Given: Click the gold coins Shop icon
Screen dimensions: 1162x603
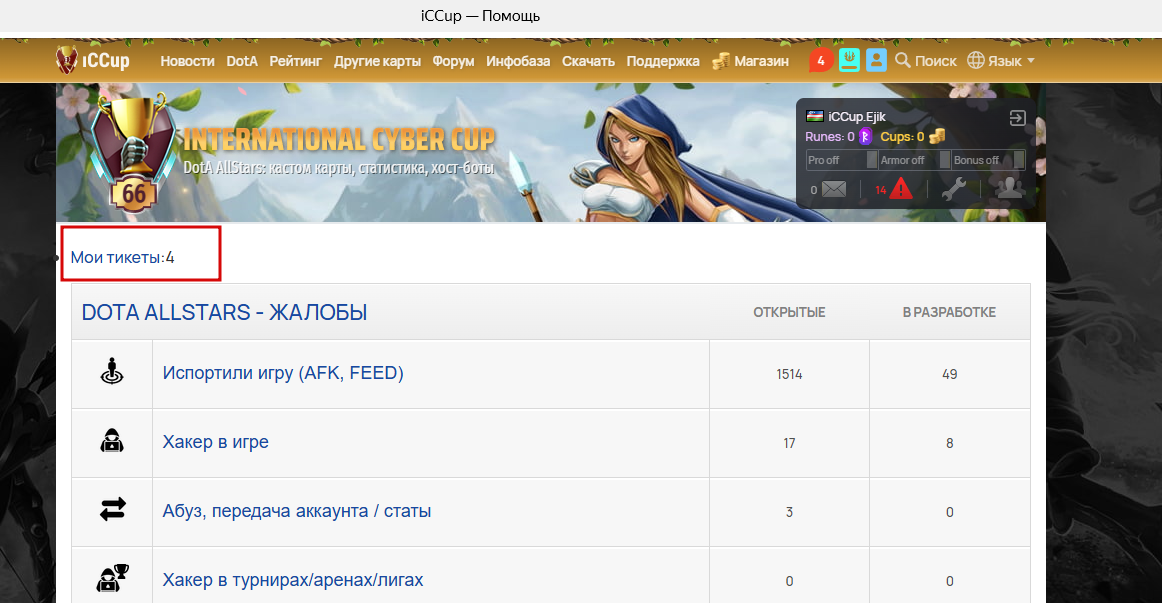Looking at the screenshot, I should (720, 61).
